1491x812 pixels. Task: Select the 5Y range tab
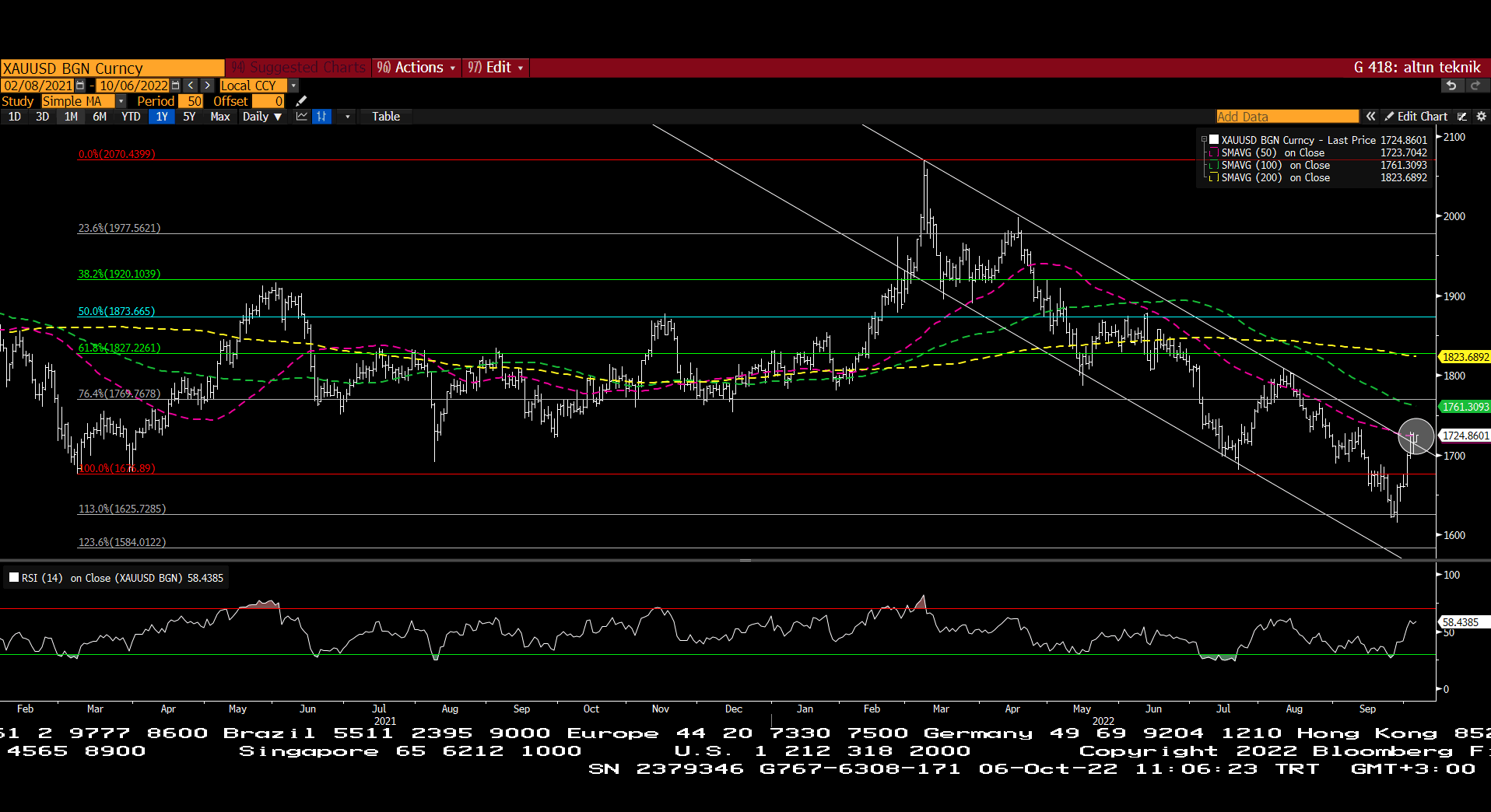click(189, 117)
